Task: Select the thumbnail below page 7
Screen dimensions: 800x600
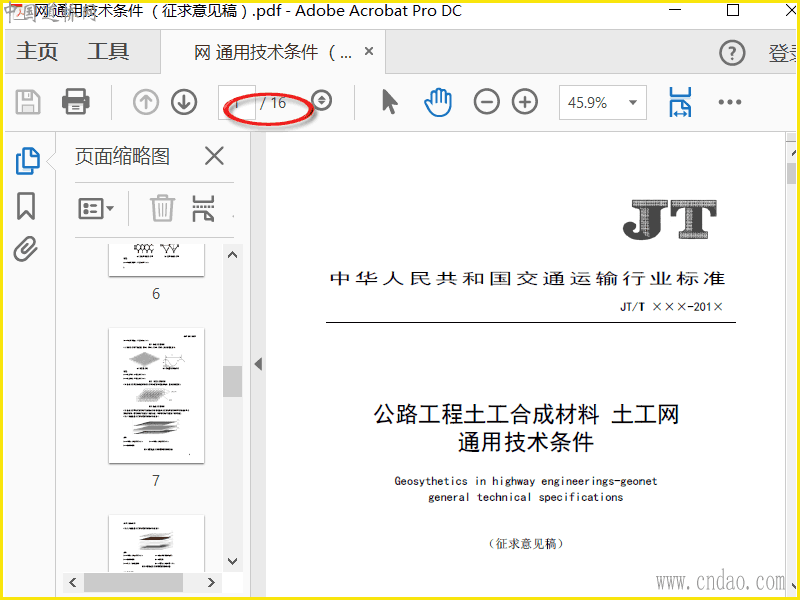Action: click(156, 543)
